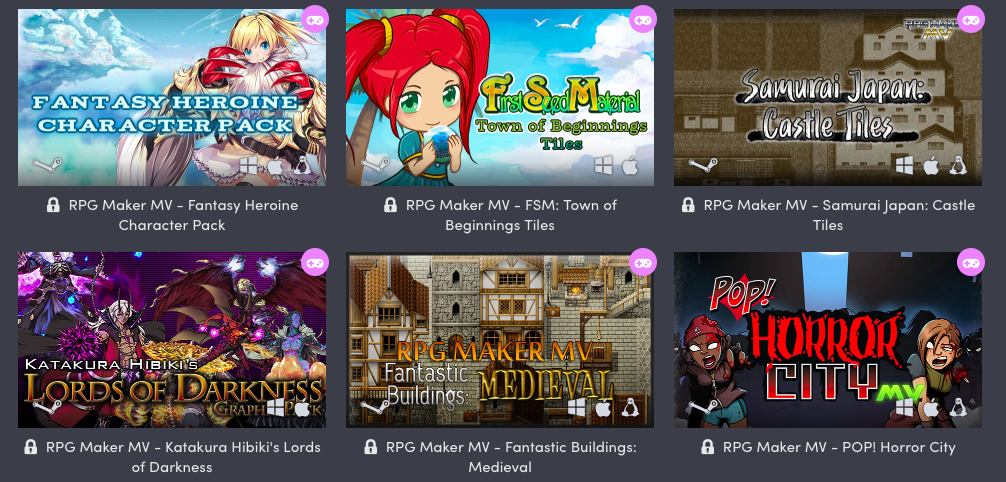Click the Samurai Japan: Castle Tiles title
The width and height of the screenshot is (1006, 482).
tap(839, 215)
